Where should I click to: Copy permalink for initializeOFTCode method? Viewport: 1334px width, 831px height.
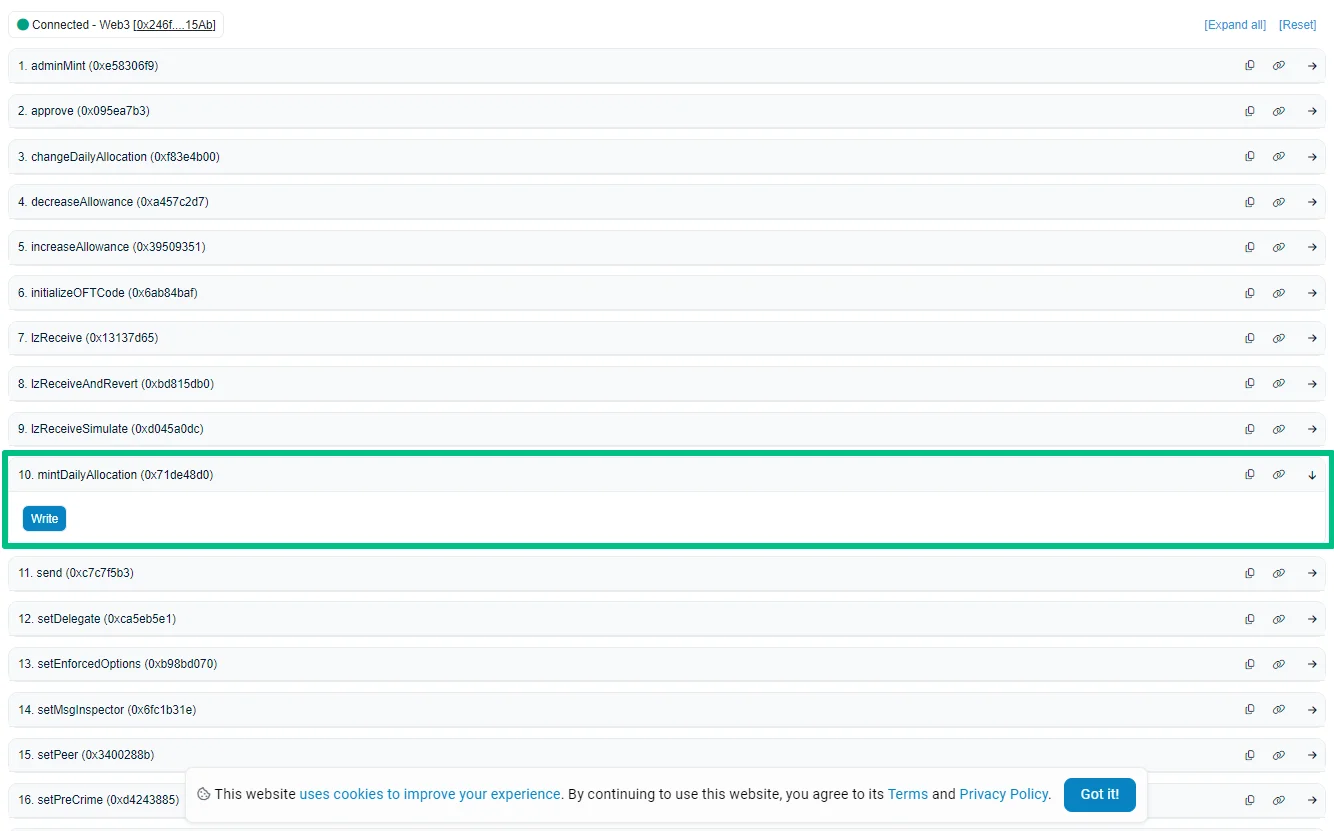tap(1278, 293)
